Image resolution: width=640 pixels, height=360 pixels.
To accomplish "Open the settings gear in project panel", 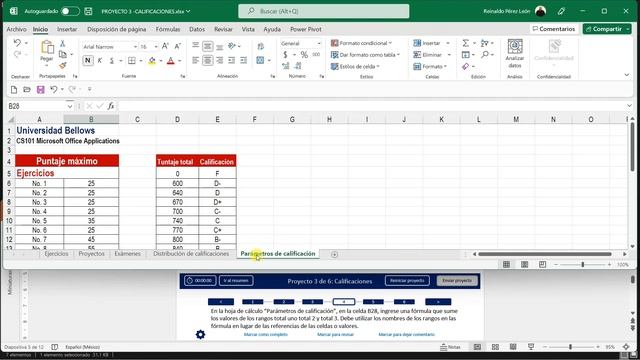I will point(200,335).
